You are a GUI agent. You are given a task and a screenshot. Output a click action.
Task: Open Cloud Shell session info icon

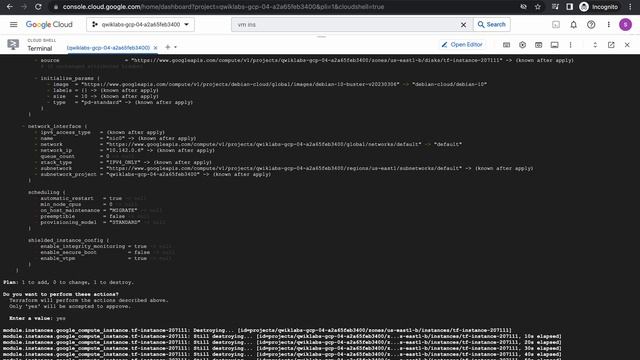[554, 45]
